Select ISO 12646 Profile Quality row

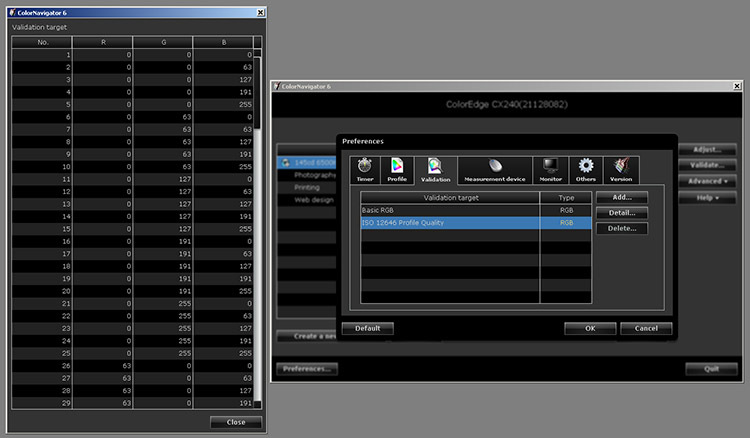click(476, 223)
